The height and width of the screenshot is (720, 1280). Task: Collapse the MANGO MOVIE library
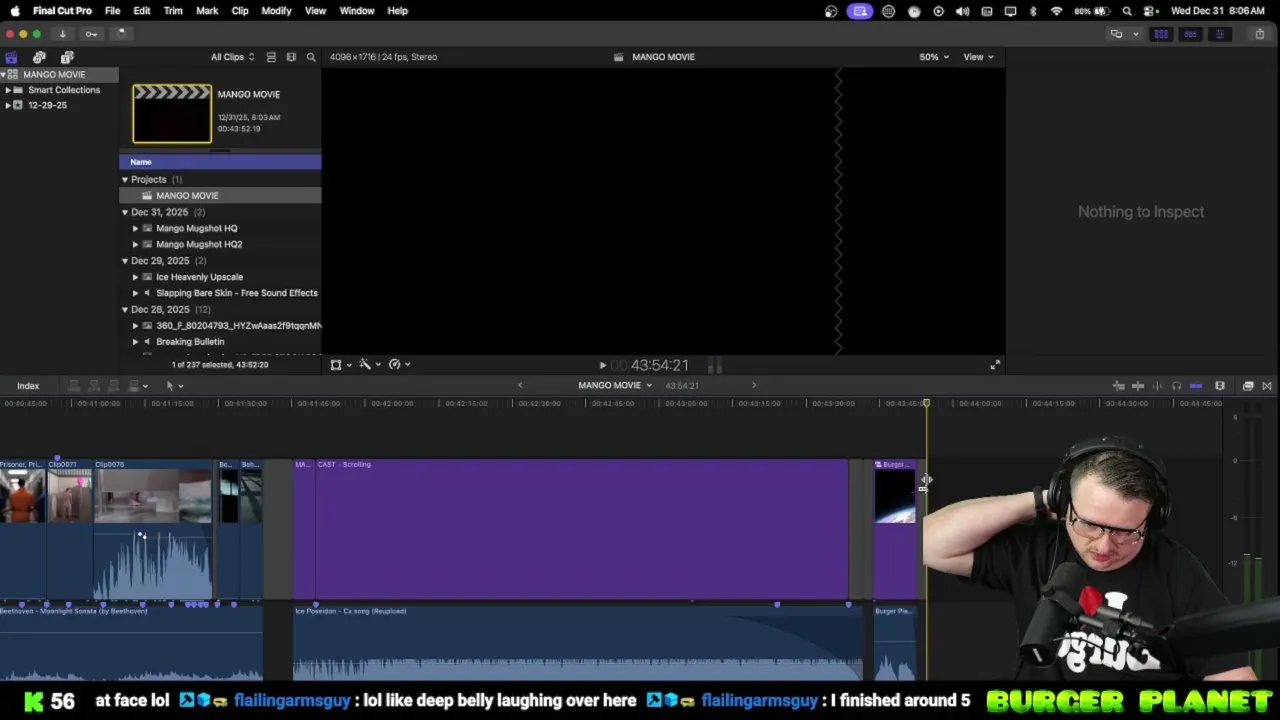pos(3,74)
